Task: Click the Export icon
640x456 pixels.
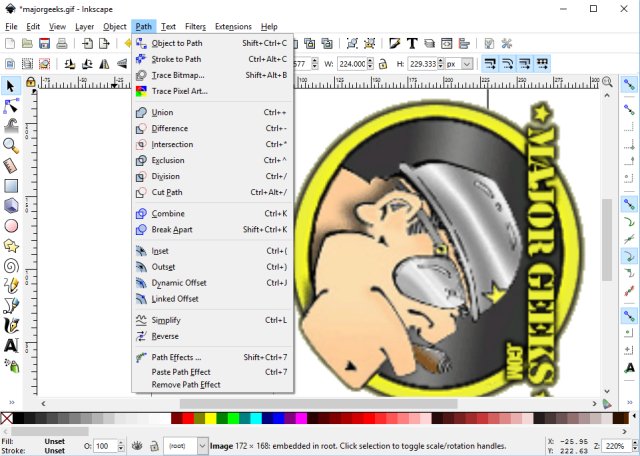Action: (x=104, y=43)
